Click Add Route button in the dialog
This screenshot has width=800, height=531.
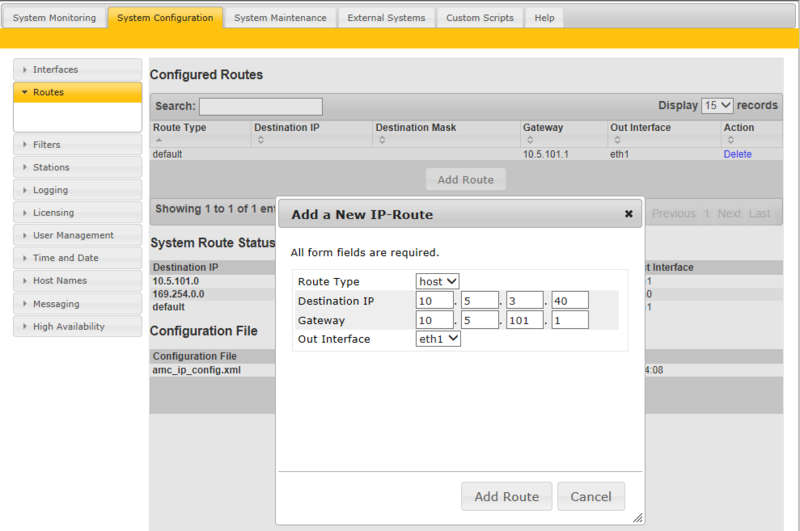click(x=506, y=496)
